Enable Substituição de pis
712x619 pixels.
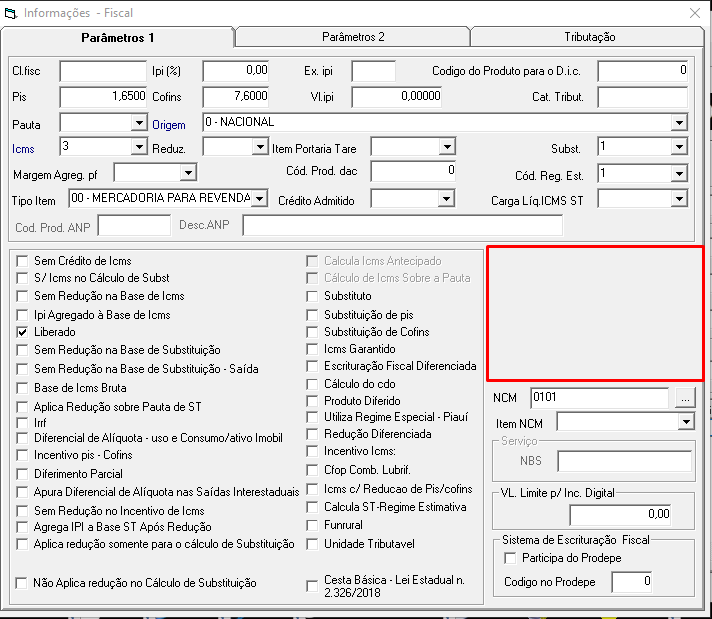point(312,315)
